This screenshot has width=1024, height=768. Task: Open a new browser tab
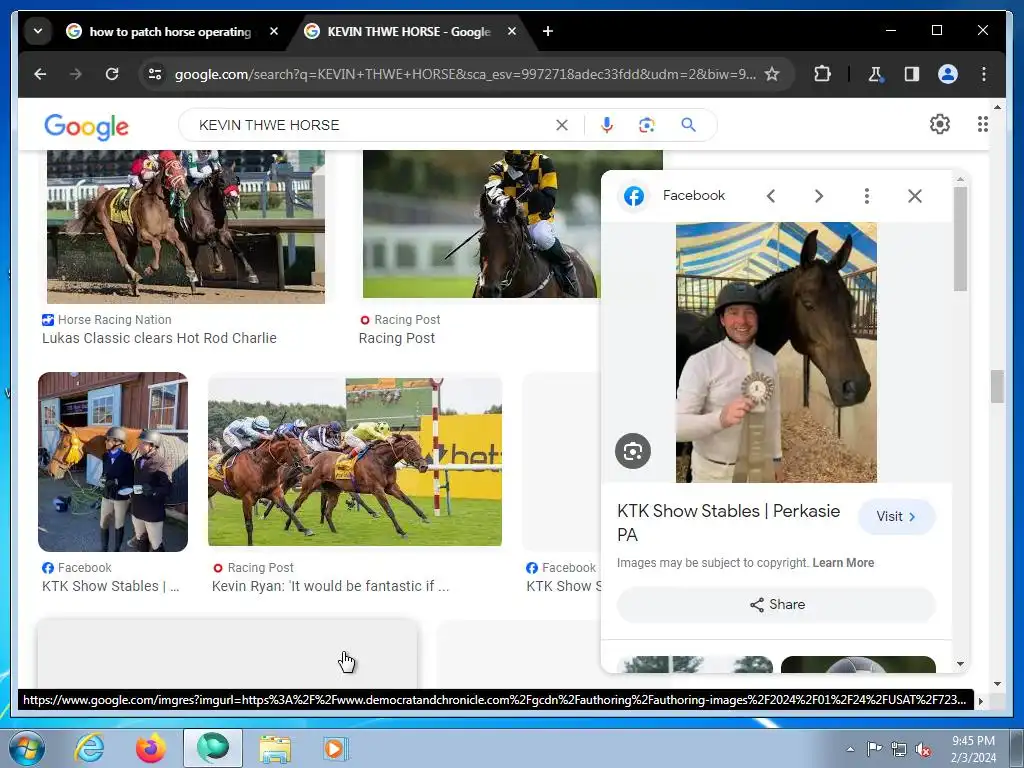[x=548, y=31]
